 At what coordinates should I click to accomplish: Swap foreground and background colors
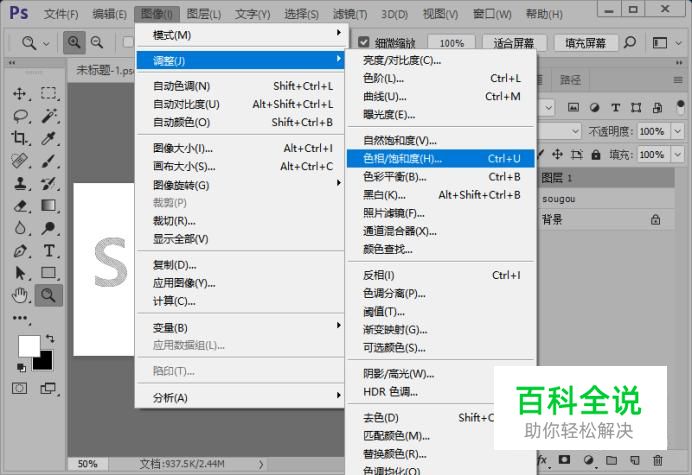click(x=50, y=339)
